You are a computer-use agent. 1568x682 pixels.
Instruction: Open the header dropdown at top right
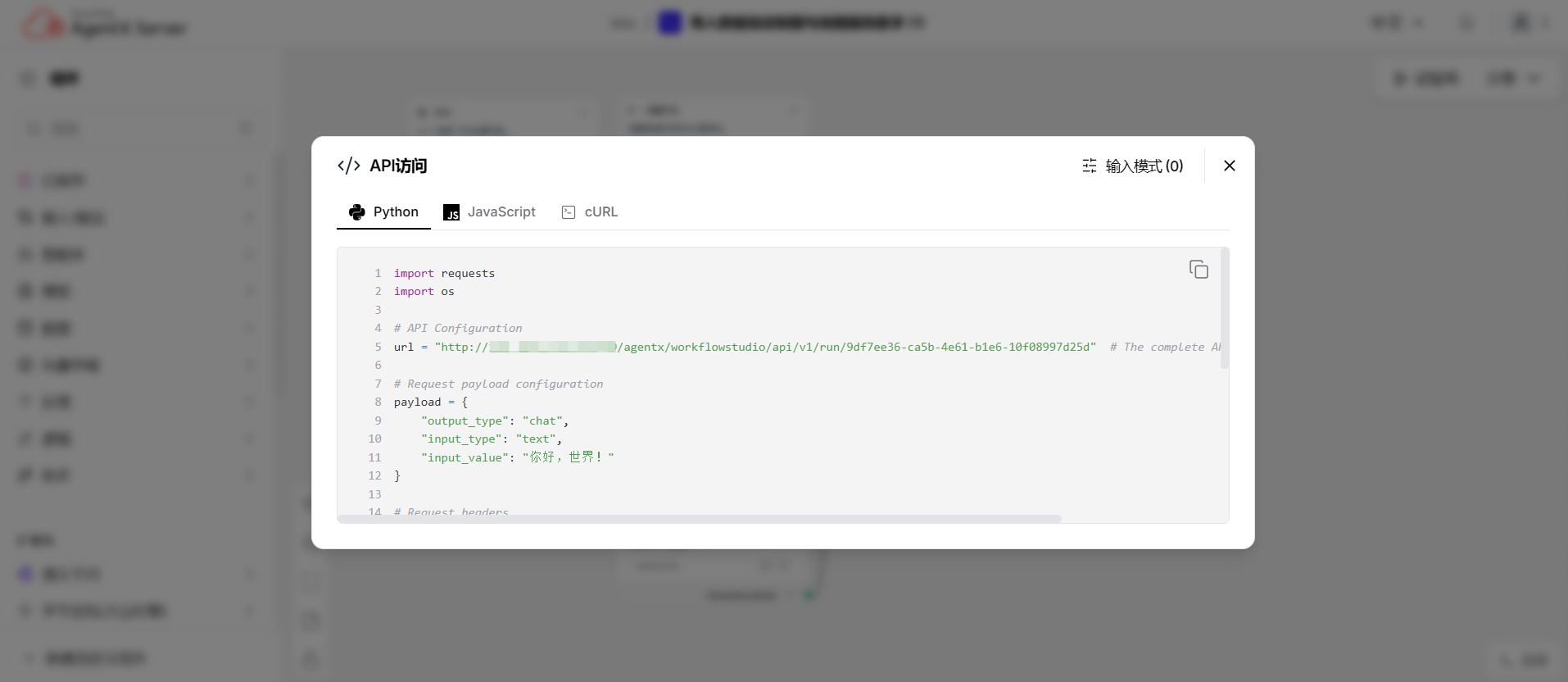pyautogui.click(x=1397, y=23)
